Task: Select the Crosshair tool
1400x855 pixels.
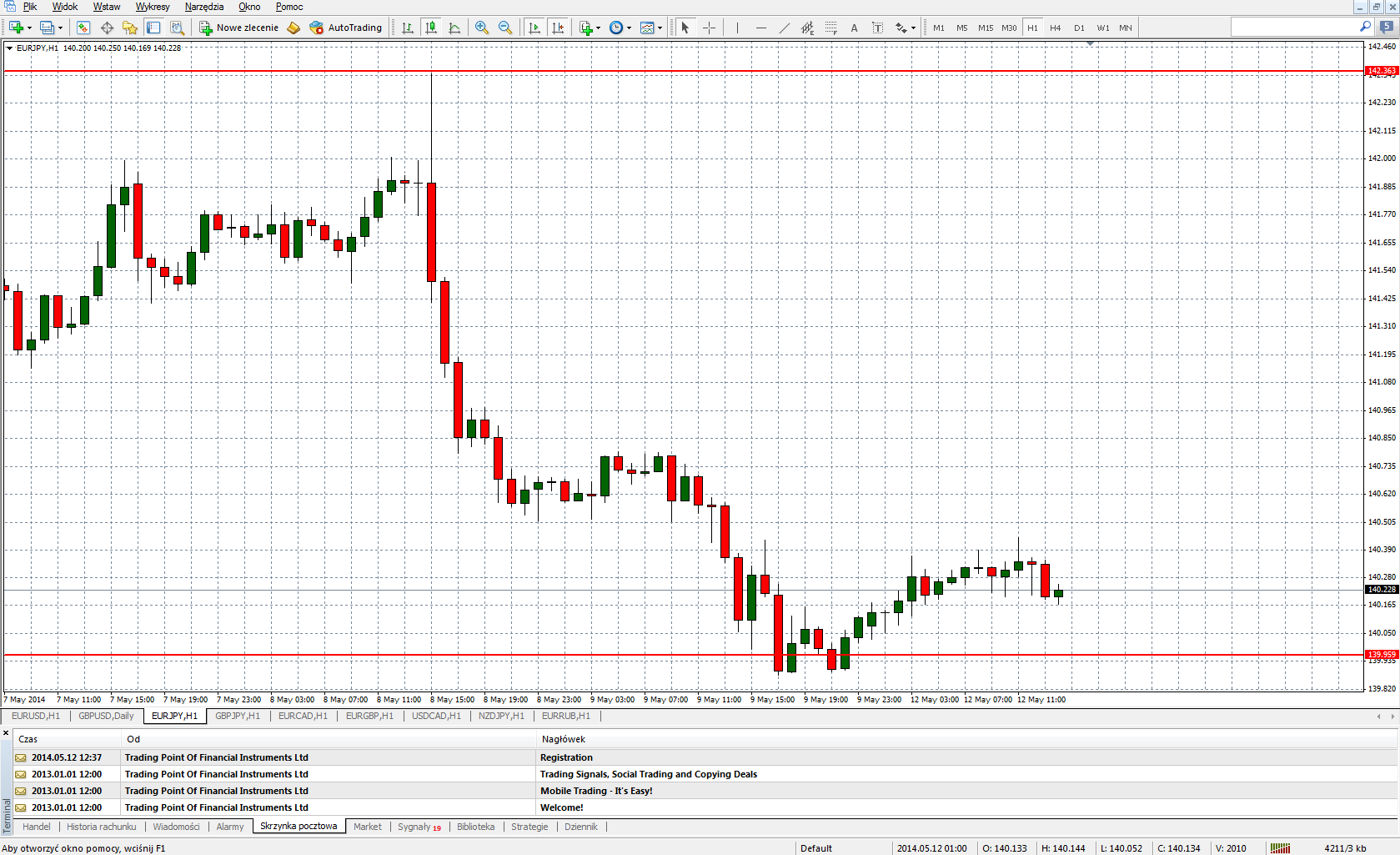Action: pos(709,28)
